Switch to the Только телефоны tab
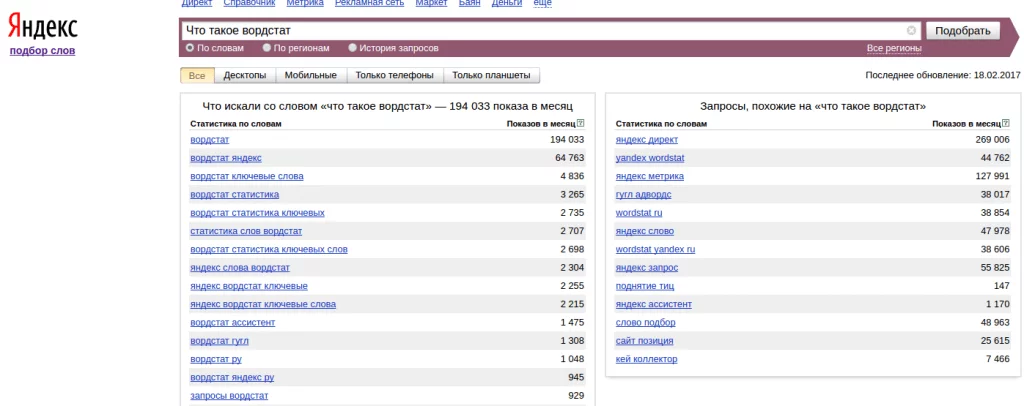Screen dimensions: 1024x406 394,76
